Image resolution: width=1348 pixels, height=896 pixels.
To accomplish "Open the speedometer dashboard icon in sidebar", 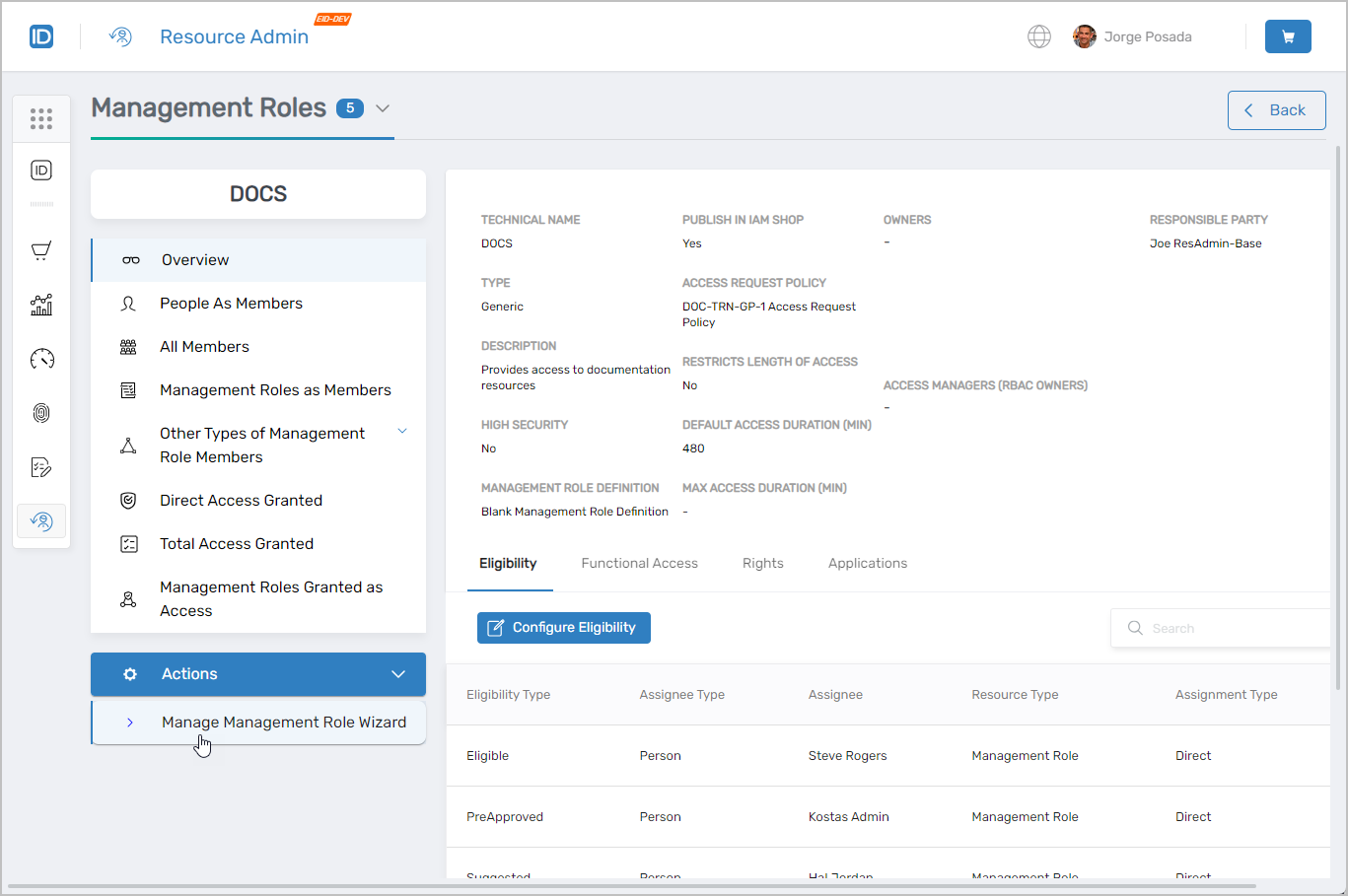I will coord(40,359).
